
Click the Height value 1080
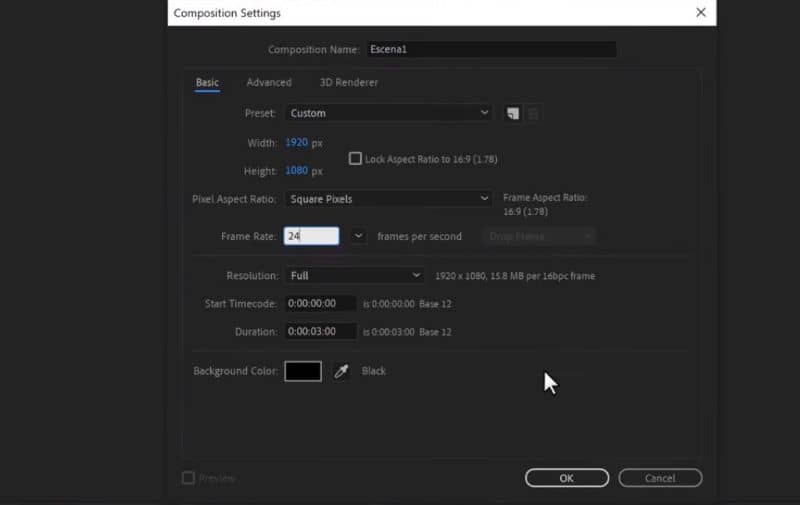[x=296, y=170]
